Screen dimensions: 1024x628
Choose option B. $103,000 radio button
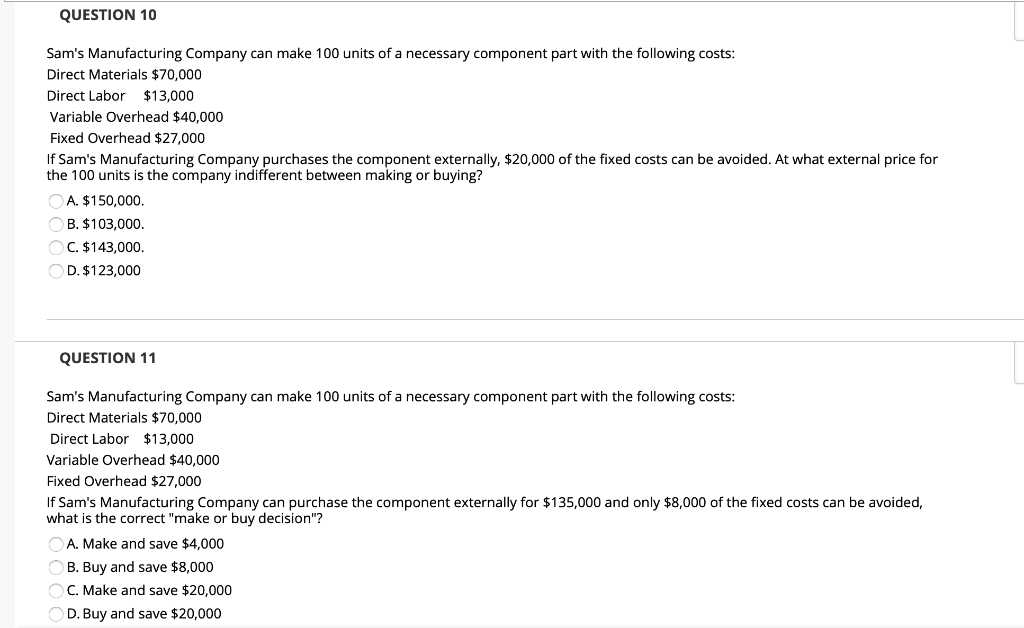click(x=56, y=225)
